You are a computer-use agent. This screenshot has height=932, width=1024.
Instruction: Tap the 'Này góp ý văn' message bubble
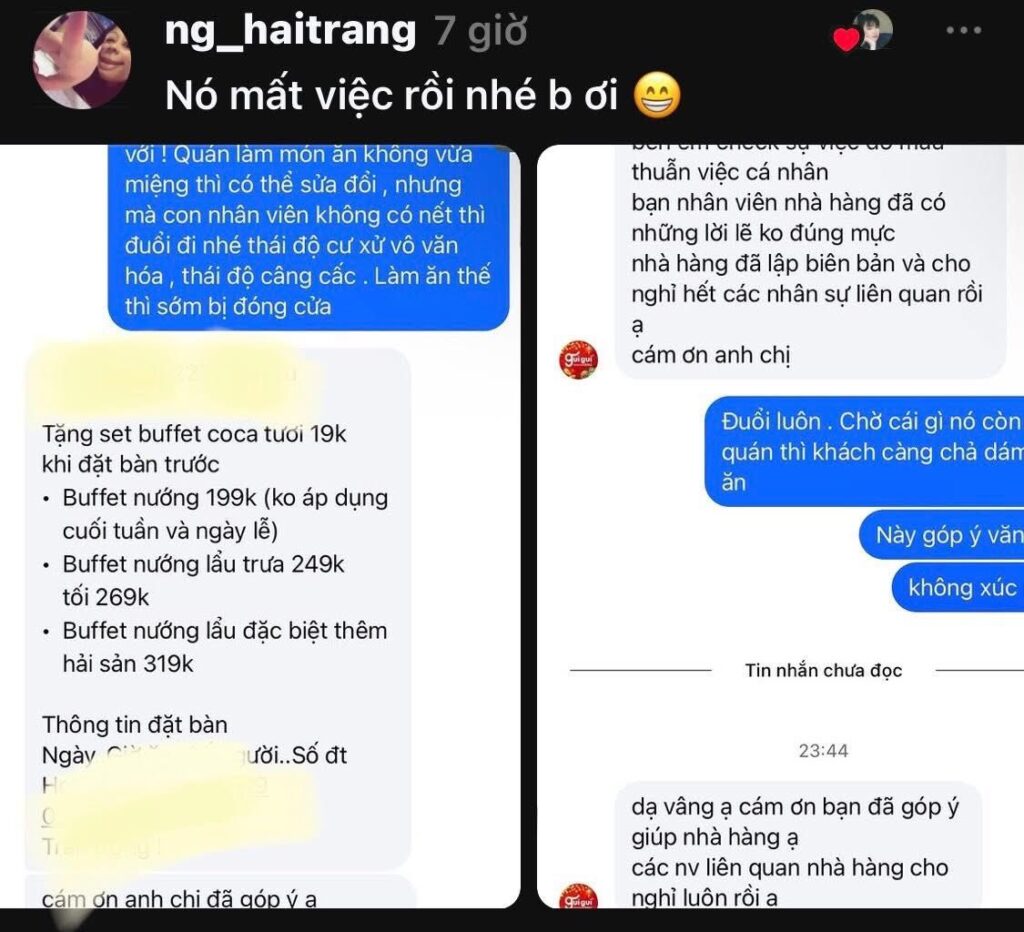point(941,535)
